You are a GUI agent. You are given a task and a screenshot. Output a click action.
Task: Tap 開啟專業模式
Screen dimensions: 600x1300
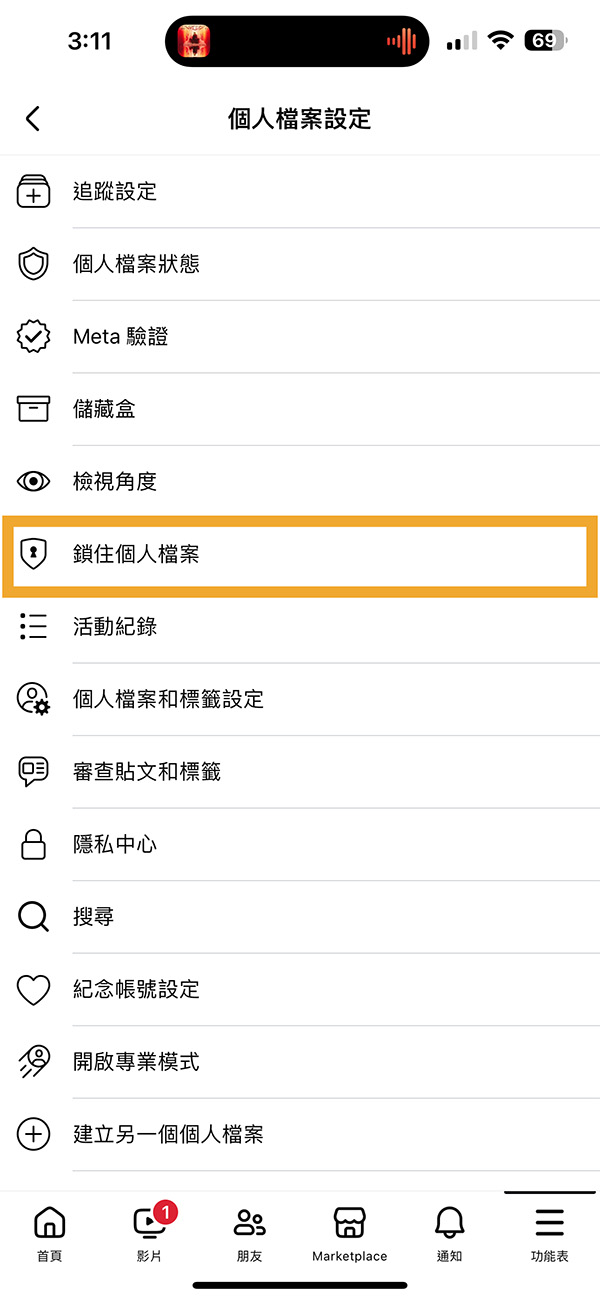click(x=300, y=1061)
